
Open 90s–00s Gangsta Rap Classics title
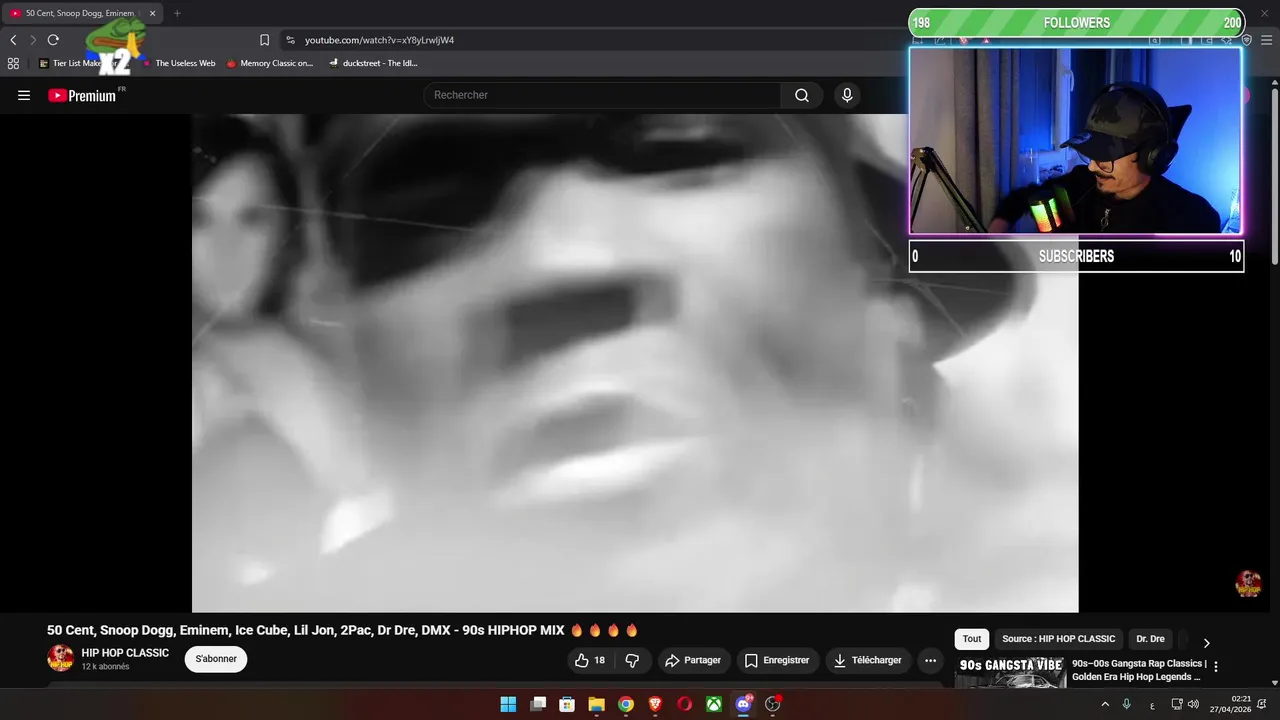(1139, 670)
